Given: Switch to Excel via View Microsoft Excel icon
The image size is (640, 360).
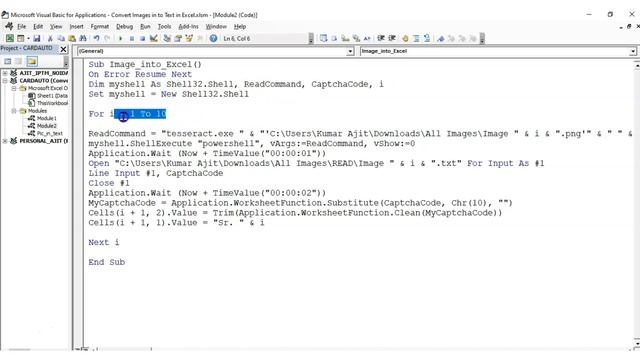Looking at the screenshot, I should pyautogui.click(x=9, y=38).
